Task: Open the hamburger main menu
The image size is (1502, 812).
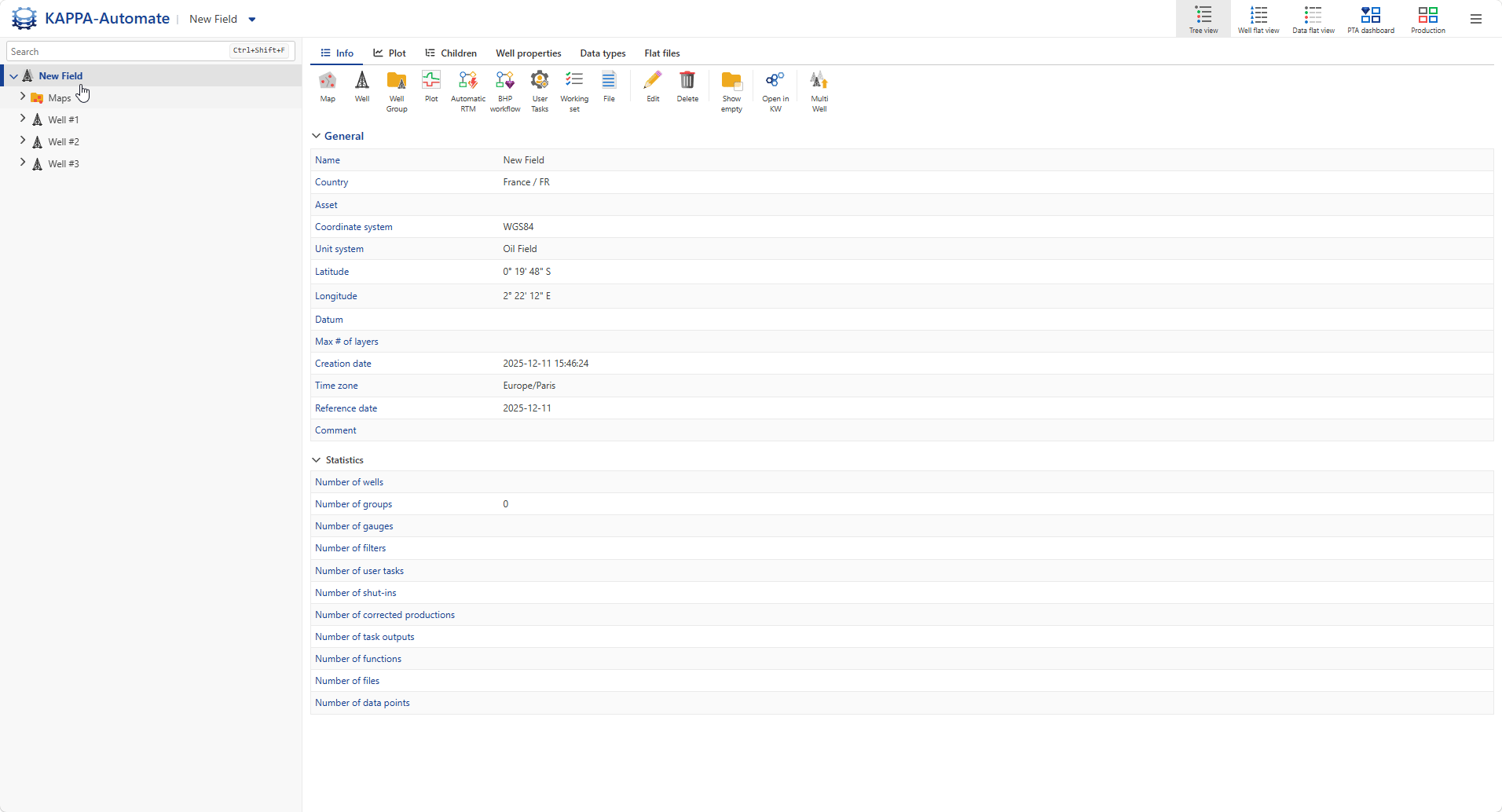Action: tap(1476, 19)
